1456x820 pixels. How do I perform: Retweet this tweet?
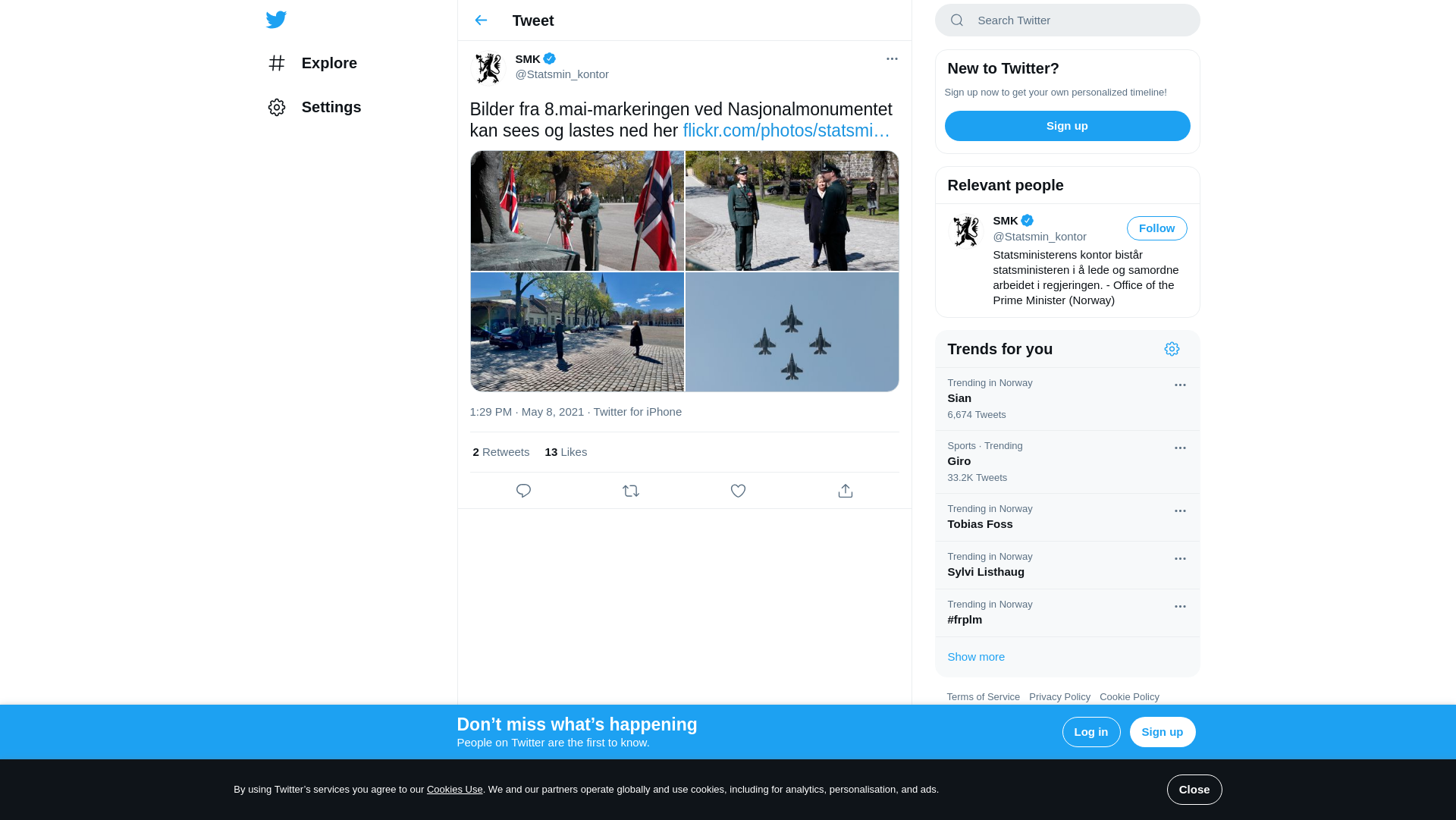pos(631,491)
